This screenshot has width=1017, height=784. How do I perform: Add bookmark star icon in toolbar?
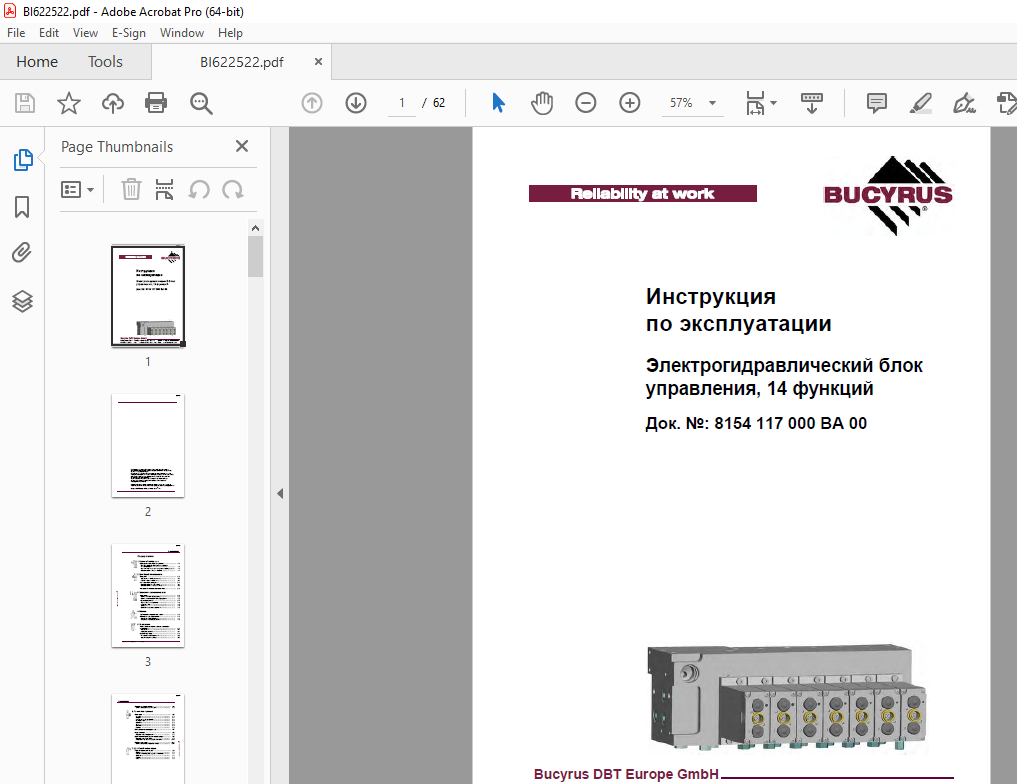[69, 103]
